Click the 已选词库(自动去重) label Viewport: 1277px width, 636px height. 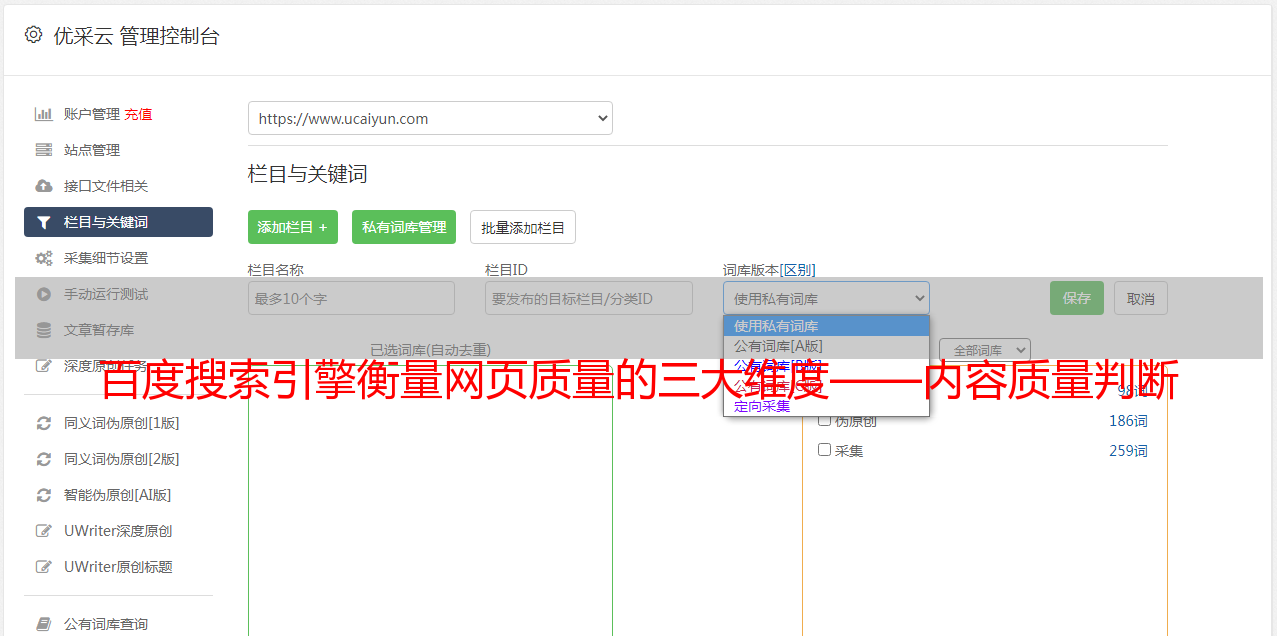pyautogui.click(x=430, y=350)
